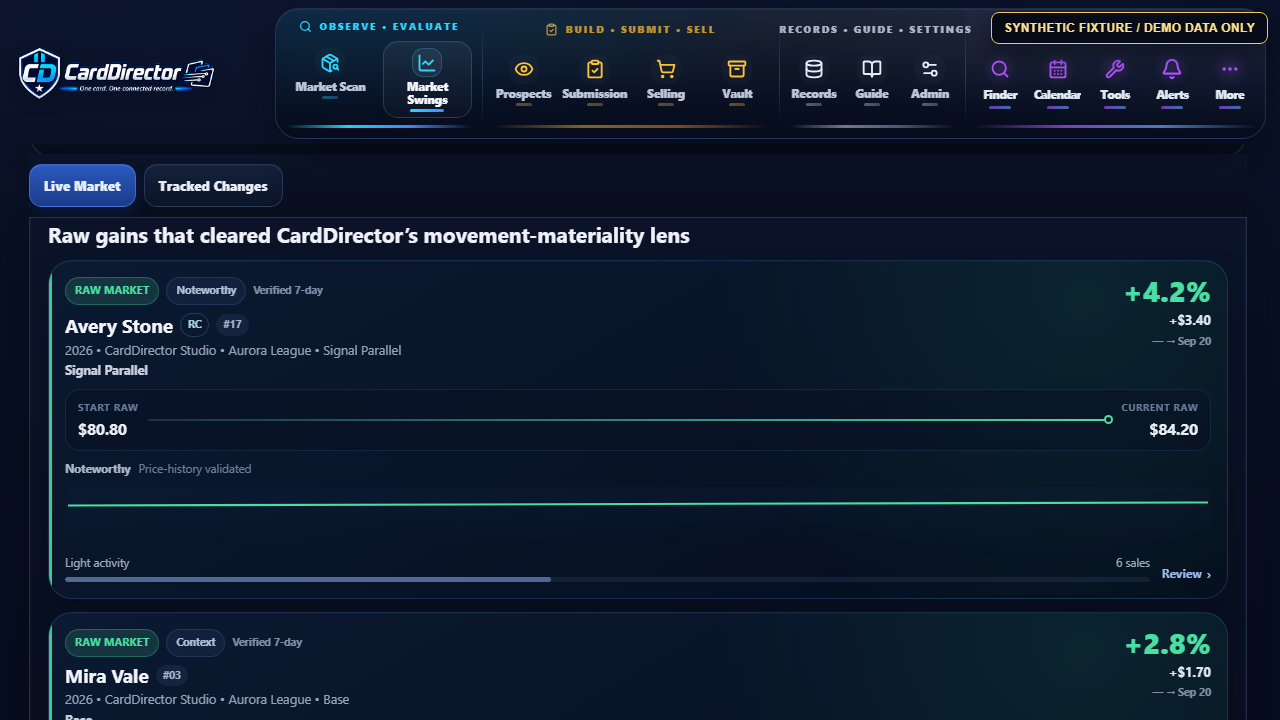The width and height of the screenshot is (1280, 720).
Task: Click the Synthetic Fixture demo data banner
Action: (x=1129, y=28)
